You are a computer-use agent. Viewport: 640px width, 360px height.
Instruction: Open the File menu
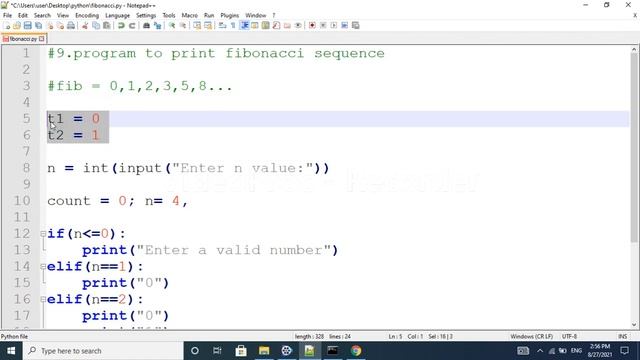click(7, 15)
